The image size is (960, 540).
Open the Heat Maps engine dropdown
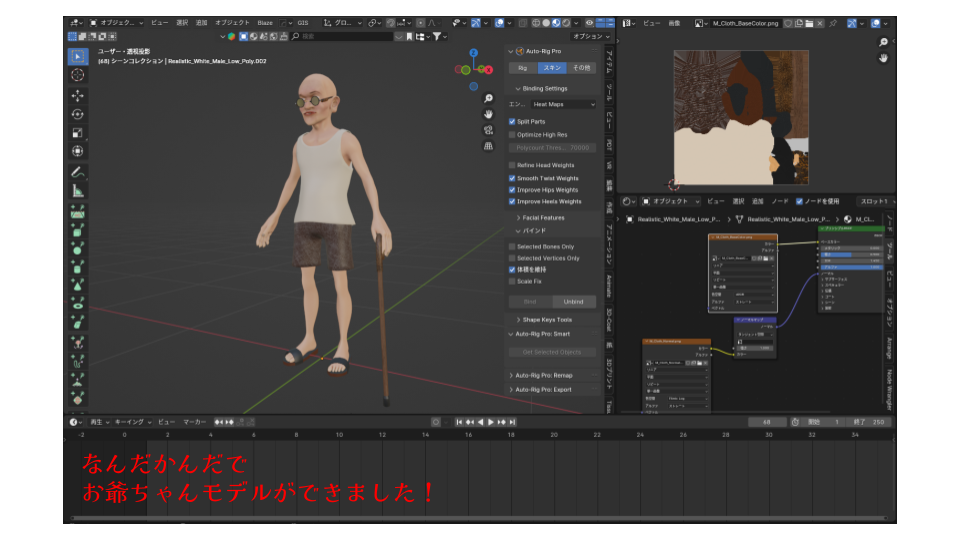coord(562,104)
